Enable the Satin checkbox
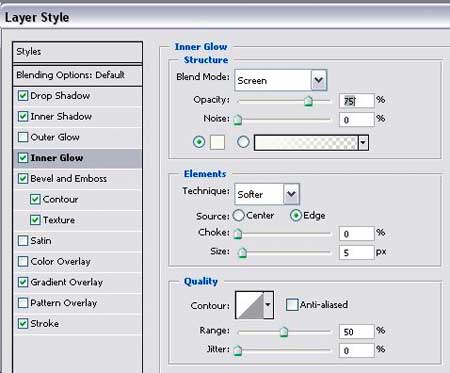This screenshot has width=450, height=373. (23, 241)
